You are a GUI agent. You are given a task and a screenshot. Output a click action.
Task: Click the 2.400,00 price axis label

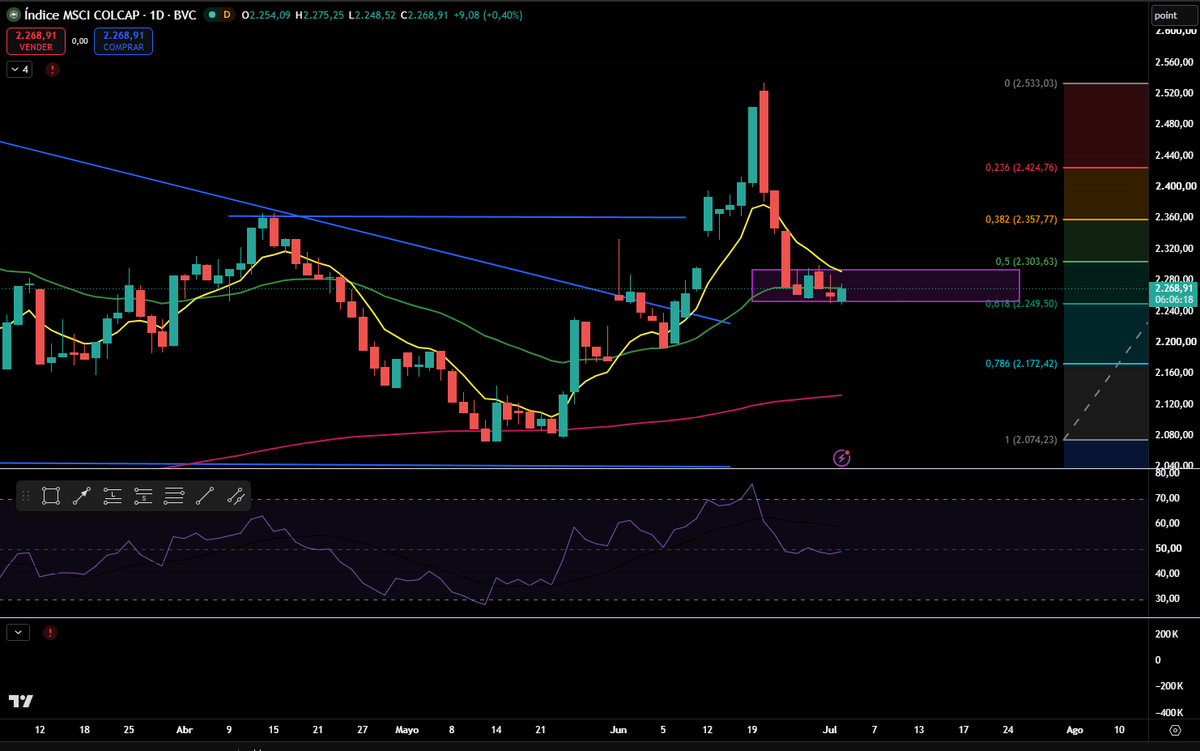[x=1176, y=187]
